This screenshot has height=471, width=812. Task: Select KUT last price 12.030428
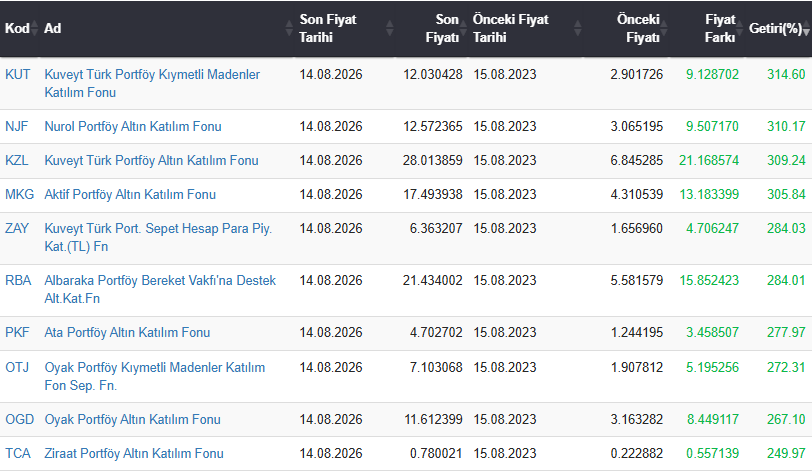coord(432,75)
